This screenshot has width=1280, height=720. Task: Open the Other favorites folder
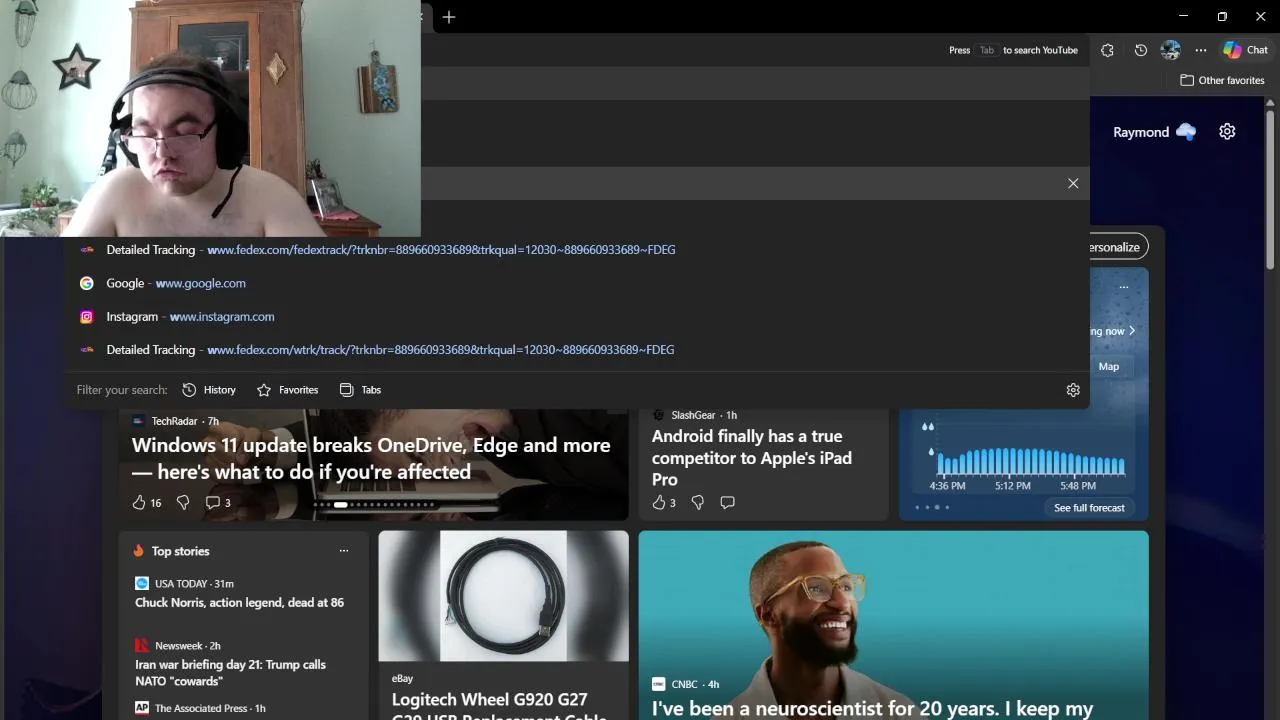tap(1222, 80)
